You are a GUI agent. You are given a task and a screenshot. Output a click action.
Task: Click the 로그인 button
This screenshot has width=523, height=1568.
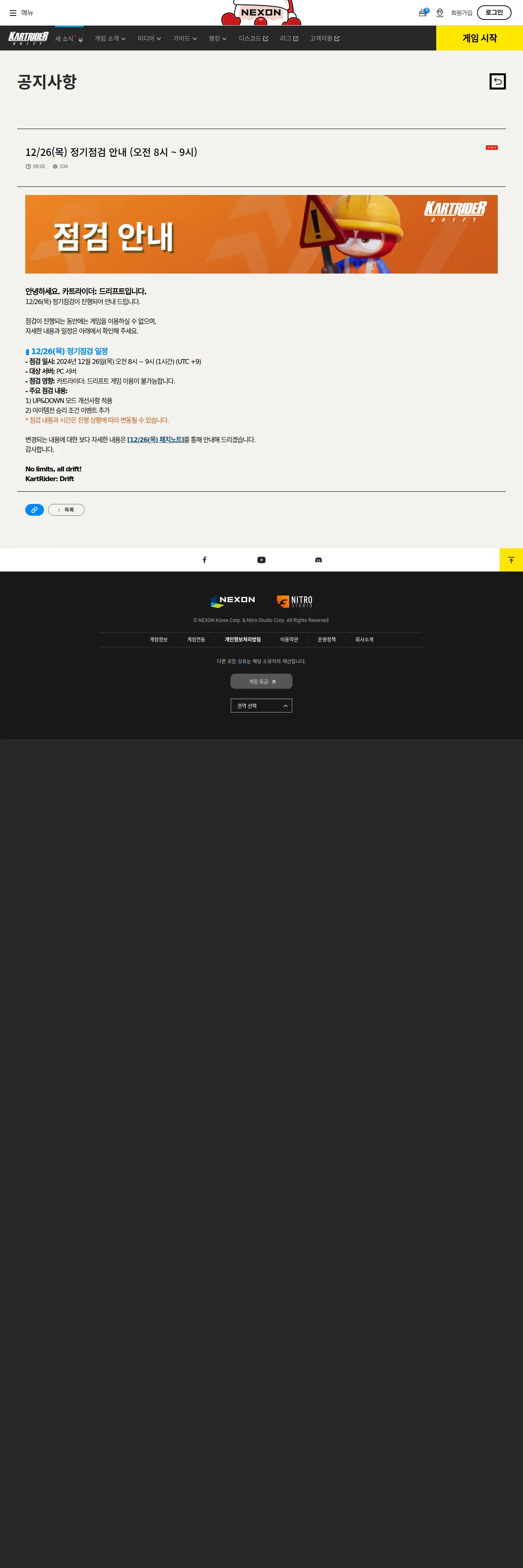494,13
